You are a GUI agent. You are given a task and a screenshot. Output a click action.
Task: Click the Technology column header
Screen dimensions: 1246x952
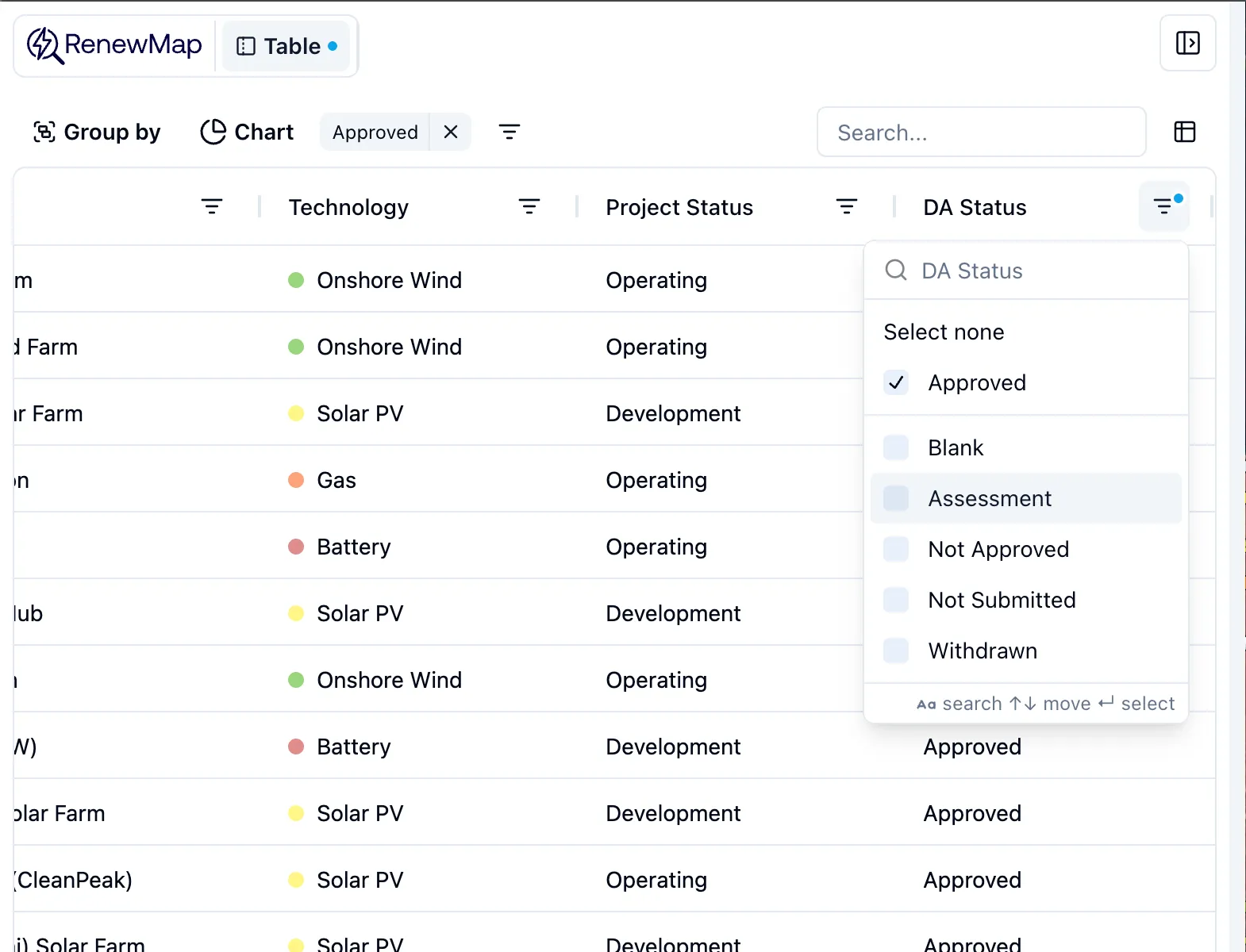point(348,207)
